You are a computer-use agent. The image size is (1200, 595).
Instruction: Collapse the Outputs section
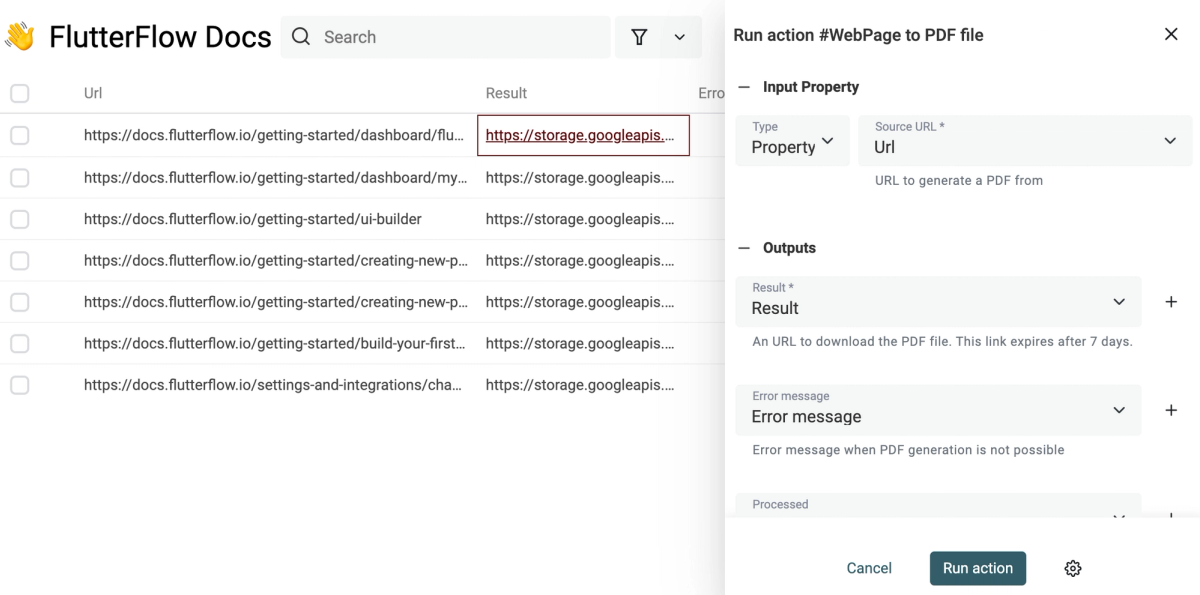pyautogui.click(x=744, y=248)
